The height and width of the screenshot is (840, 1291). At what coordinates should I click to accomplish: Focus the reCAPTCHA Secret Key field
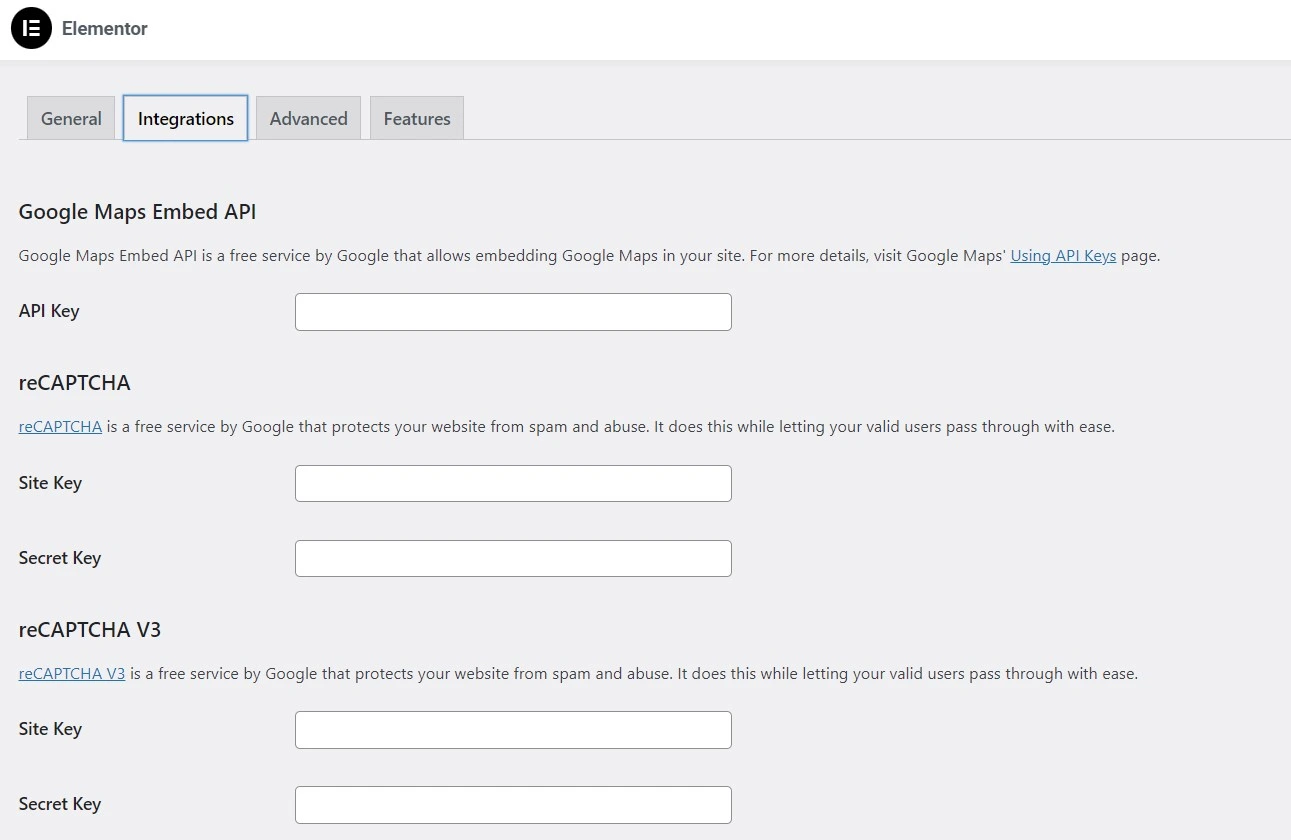(x=513, y=558)
